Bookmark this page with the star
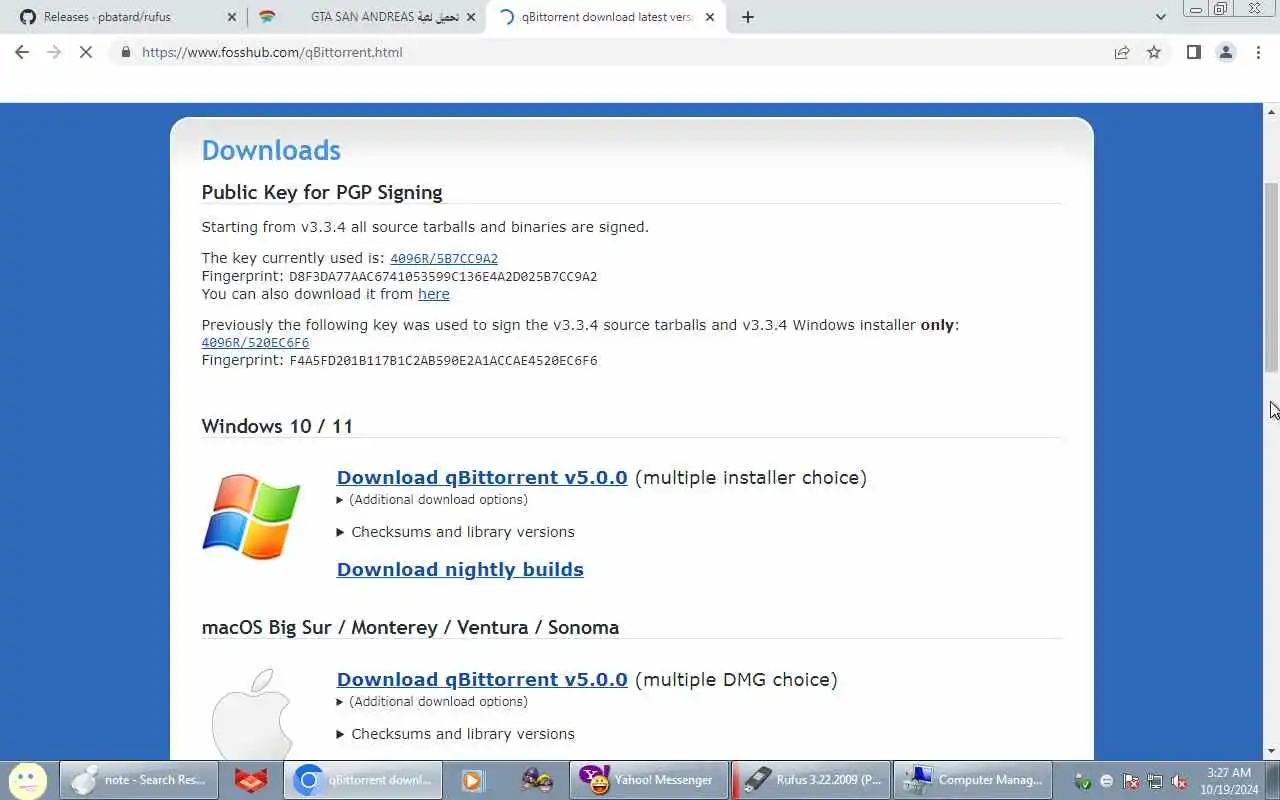The height and width of the screenshot is (800, 1280). [x=1154, y=52]
